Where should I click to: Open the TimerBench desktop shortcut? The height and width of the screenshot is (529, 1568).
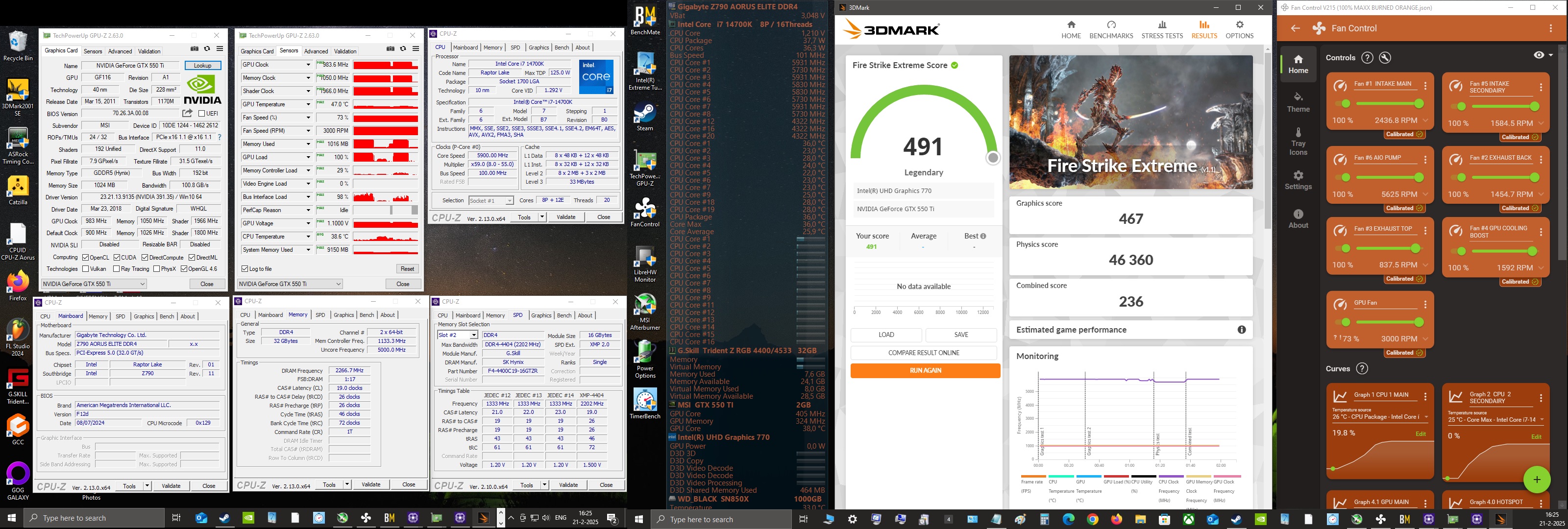645,404
